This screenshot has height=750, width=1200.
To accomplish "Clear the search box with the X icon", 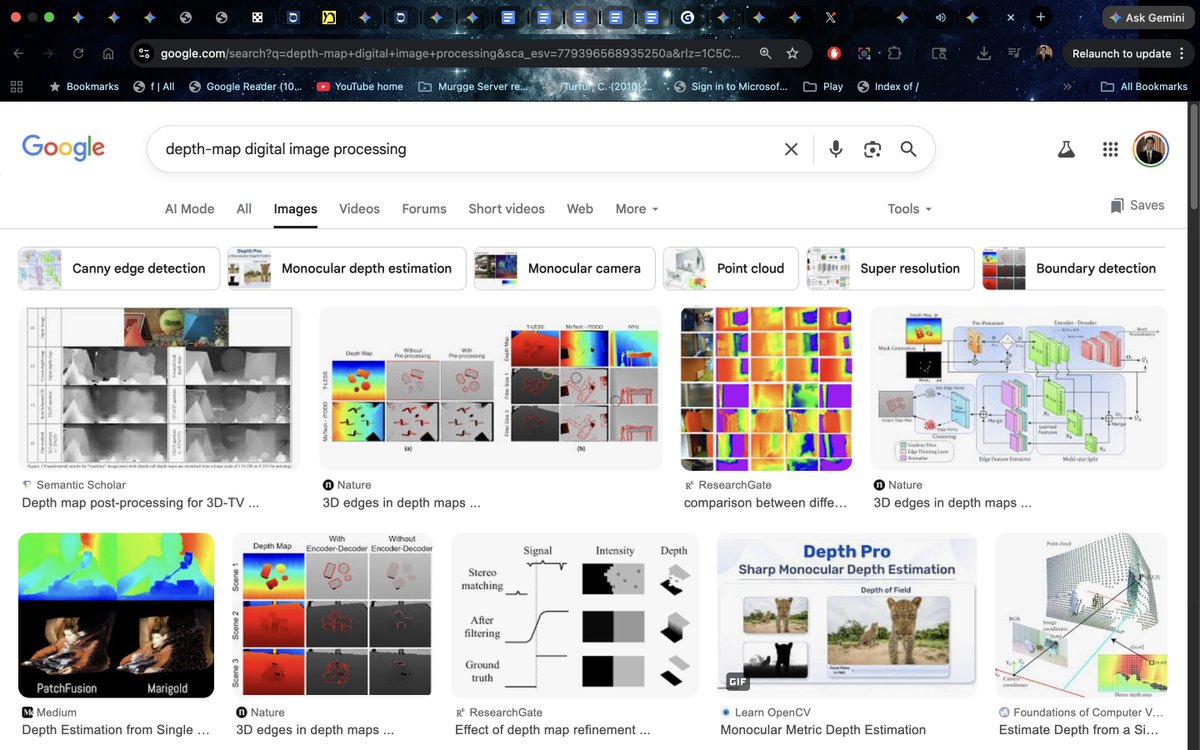I will coord(791,149).
